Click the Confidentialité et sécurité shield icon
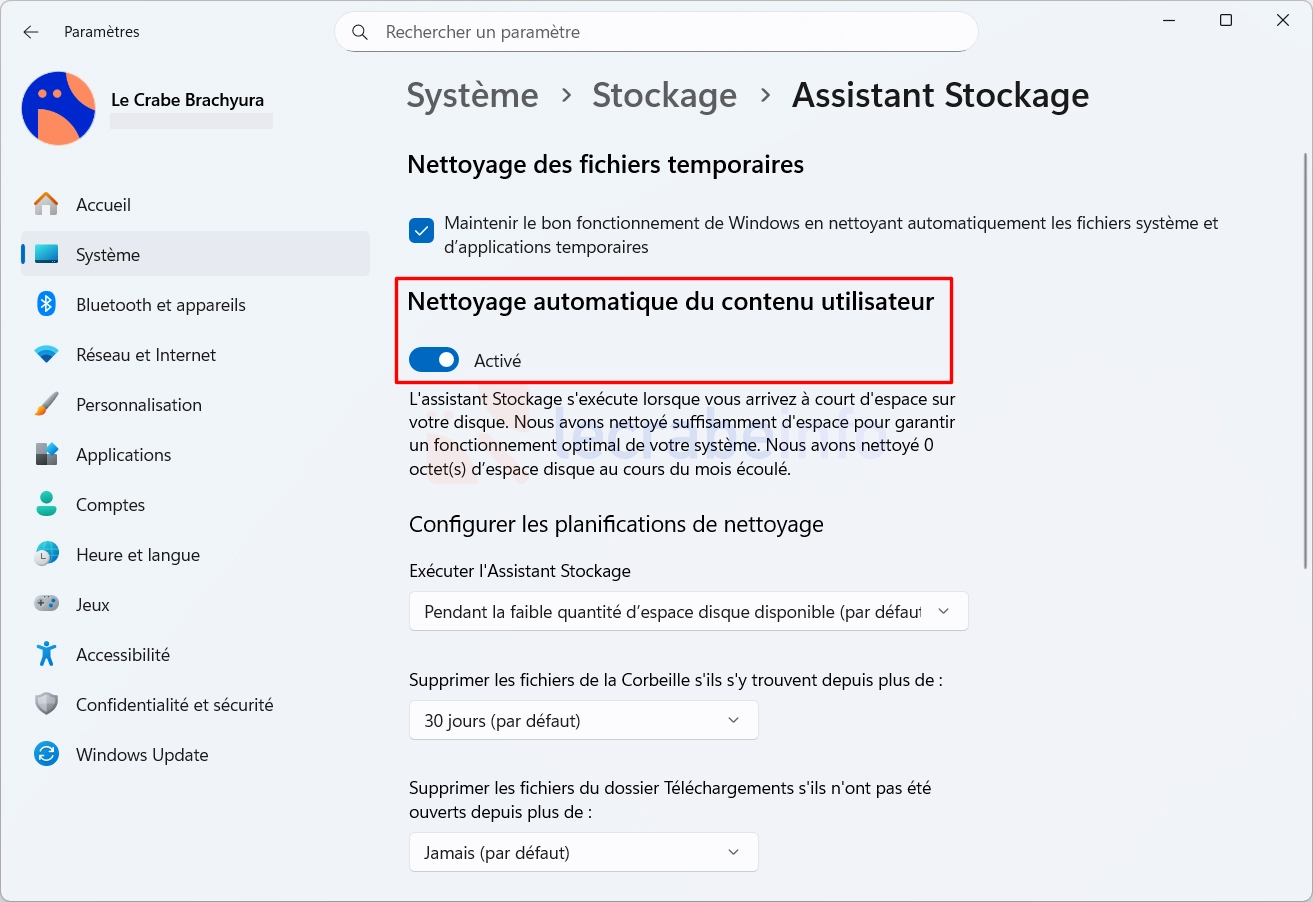 [x=46, y=704]
